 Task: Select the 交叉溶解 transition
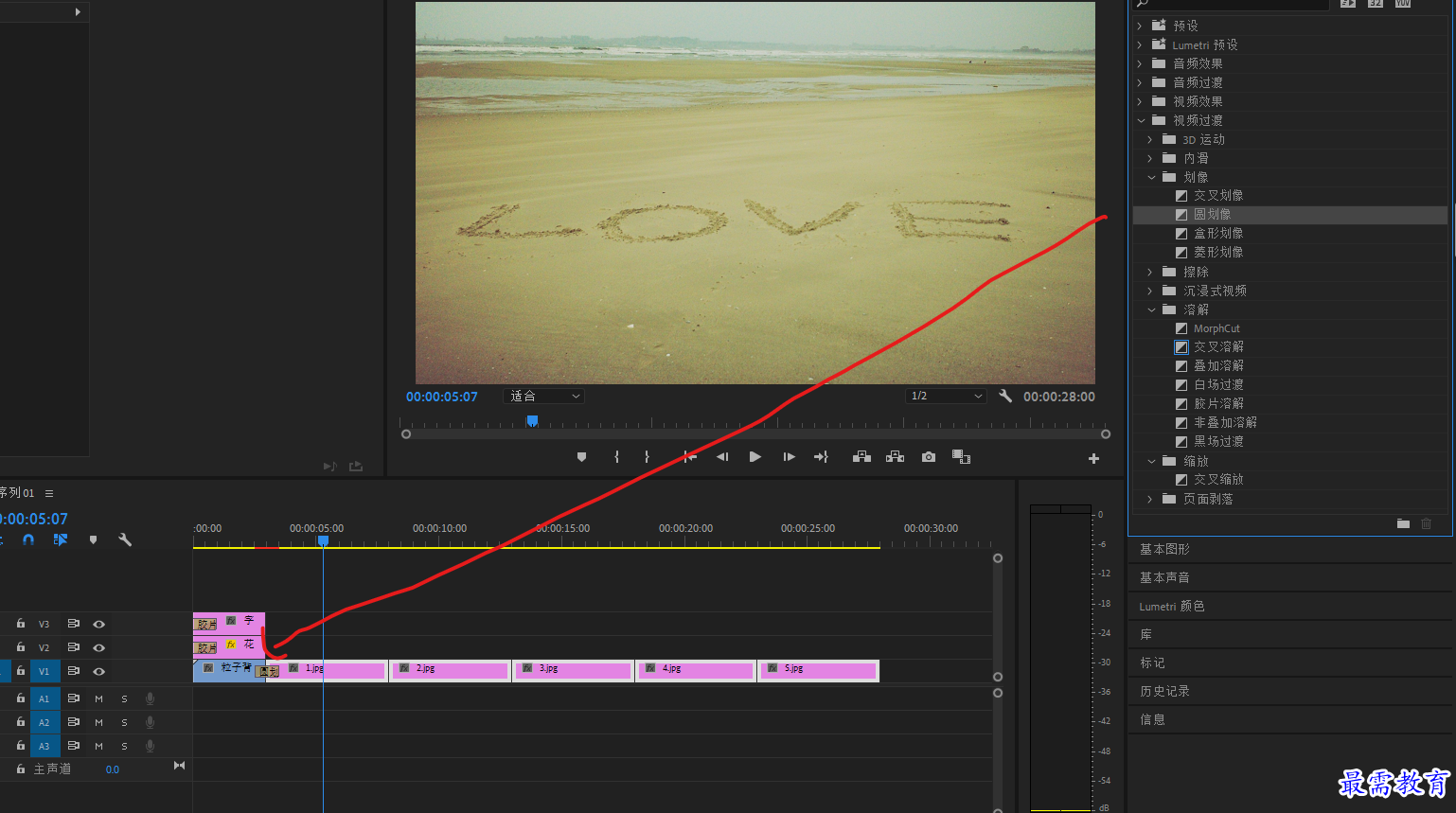pos(1218,347)
